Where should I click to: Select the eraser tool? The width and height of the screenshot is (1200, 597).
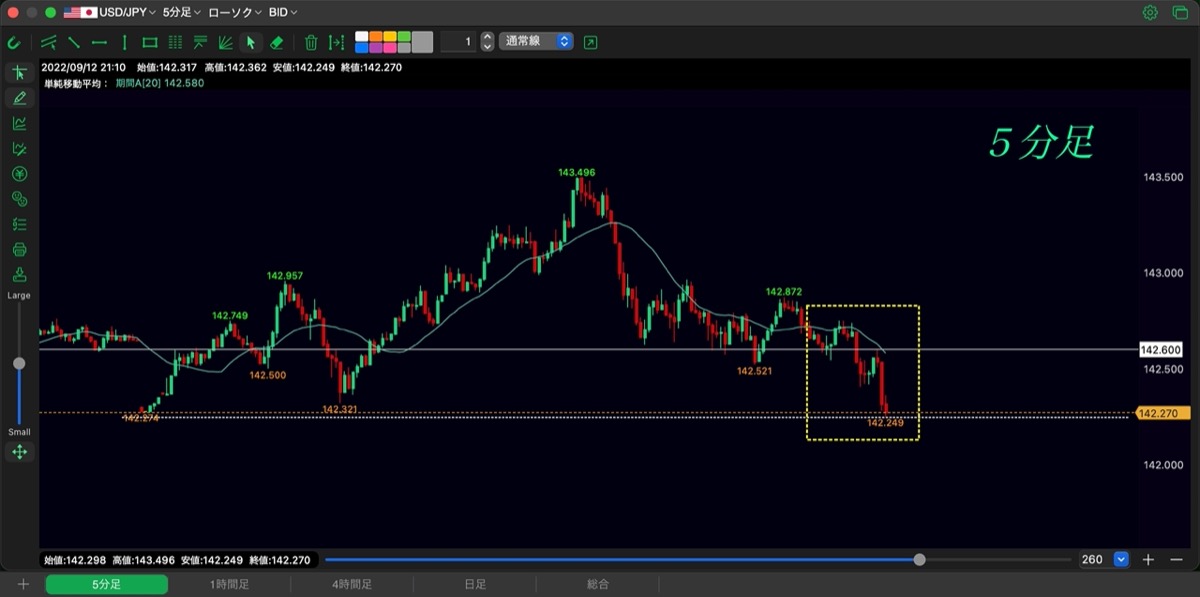(x=278, y=42)
